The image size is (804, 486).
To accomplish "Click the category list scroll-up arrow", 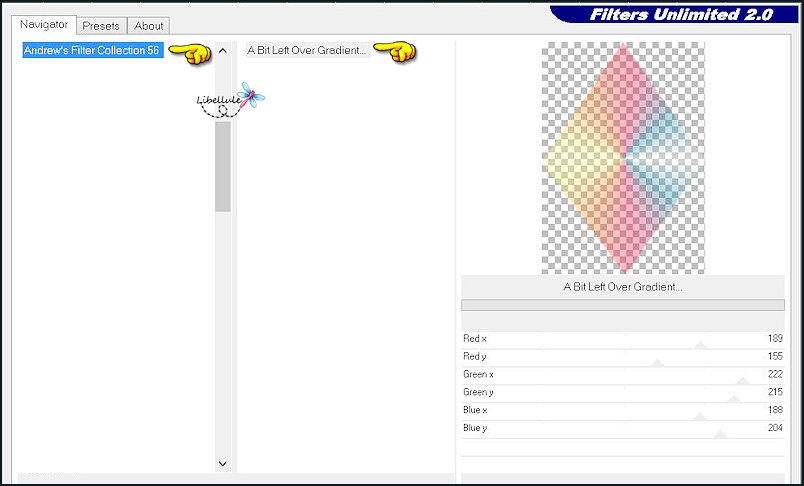I will (223, 50).
